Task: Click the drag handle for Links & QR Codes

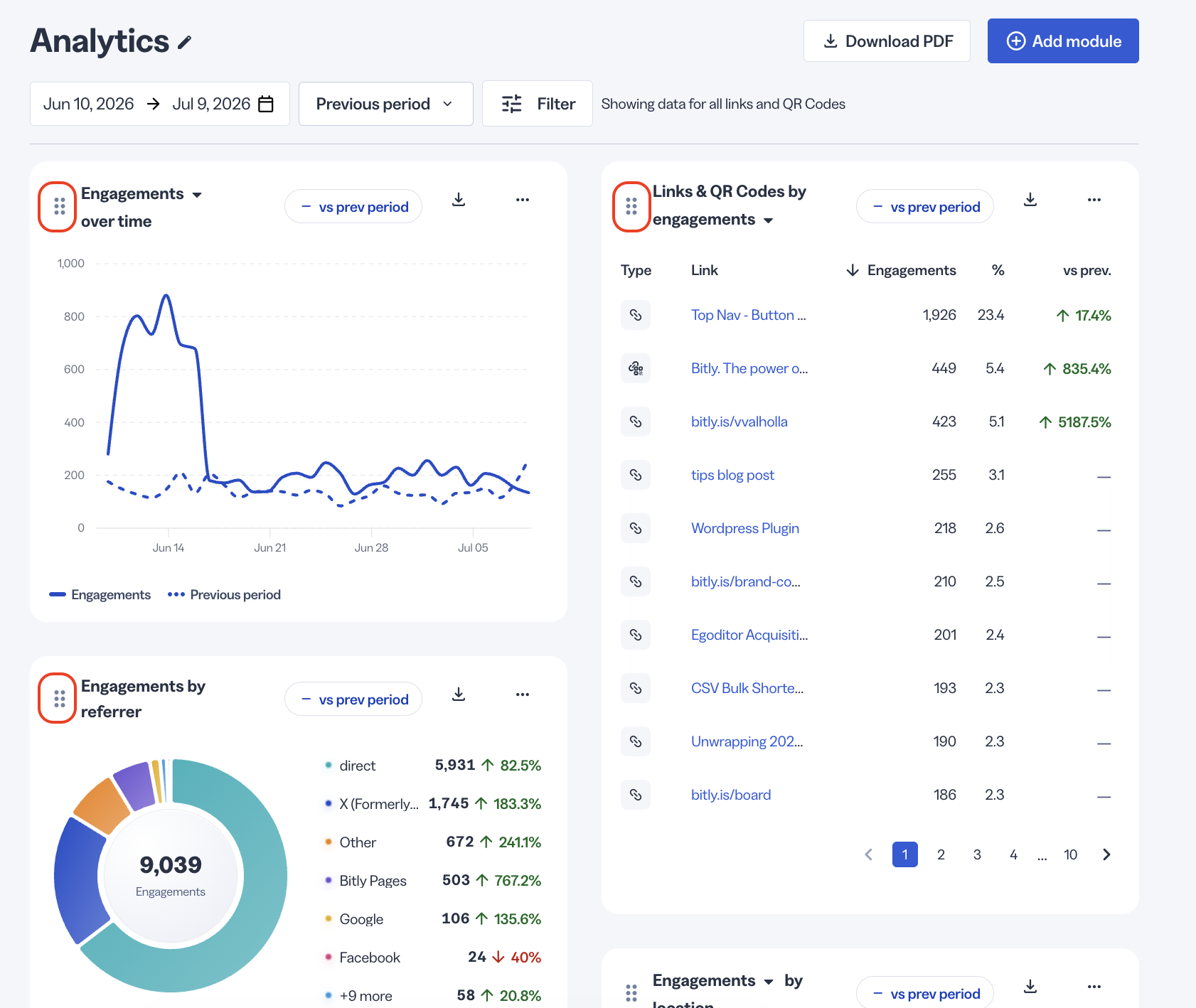Action: [x=631, y=206]
